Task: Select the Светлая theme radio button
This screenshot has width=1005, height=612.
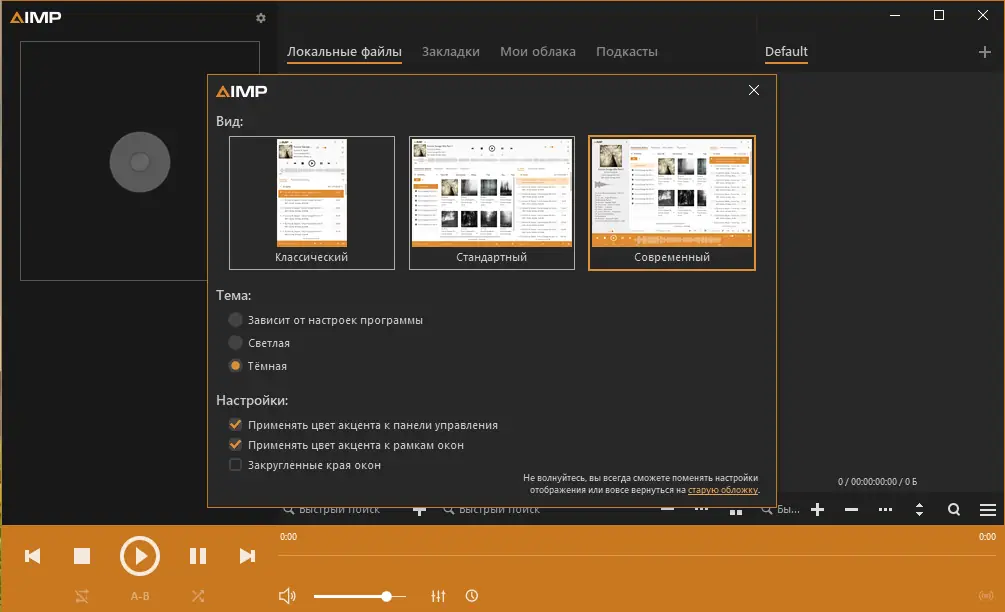Action: coord(235,343)
